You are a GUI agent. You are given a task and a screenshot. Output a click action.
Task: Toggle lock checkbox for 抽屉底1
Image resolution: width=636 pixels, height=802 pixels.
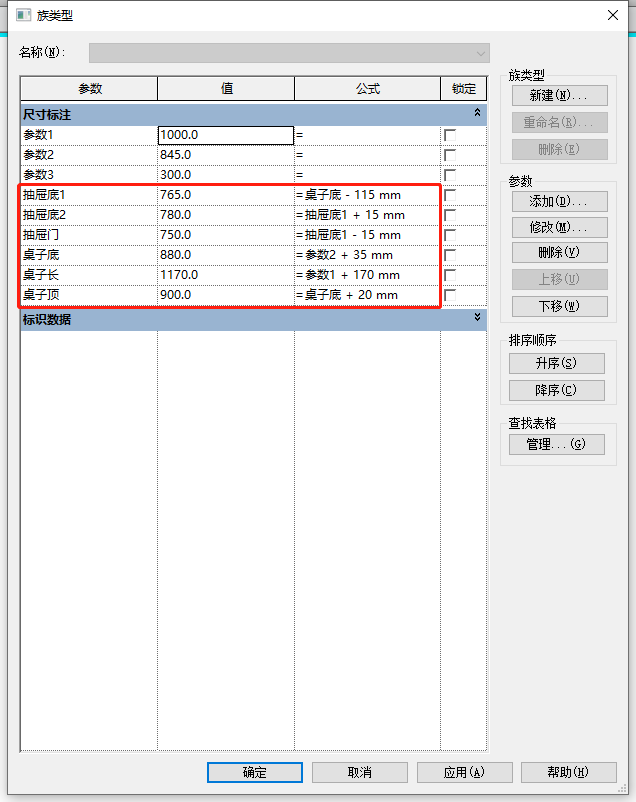tap(450, 195)
